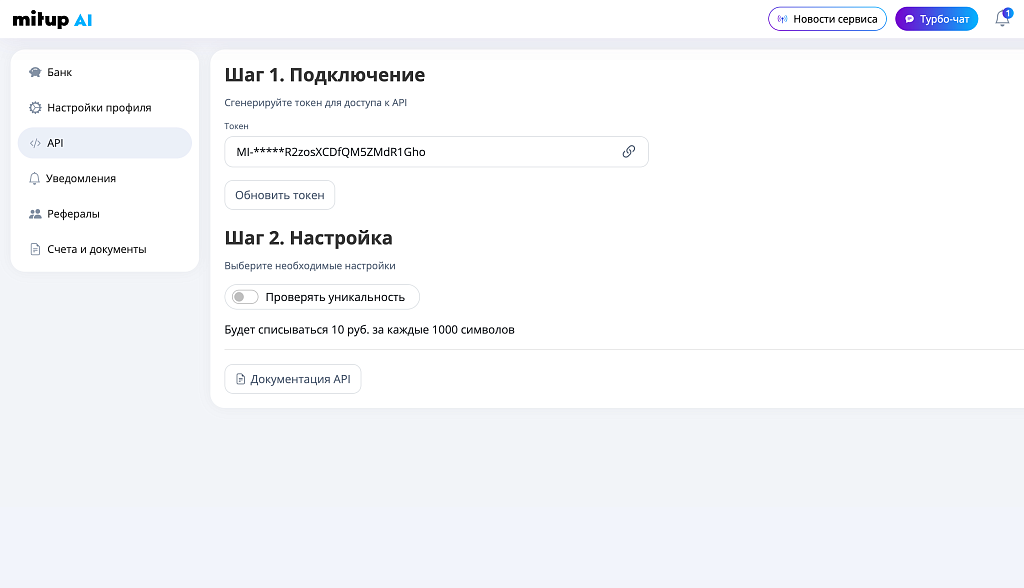Open the «Документация API»
The height and width of the screenshot is (588, 1024).
pos(293,379)
